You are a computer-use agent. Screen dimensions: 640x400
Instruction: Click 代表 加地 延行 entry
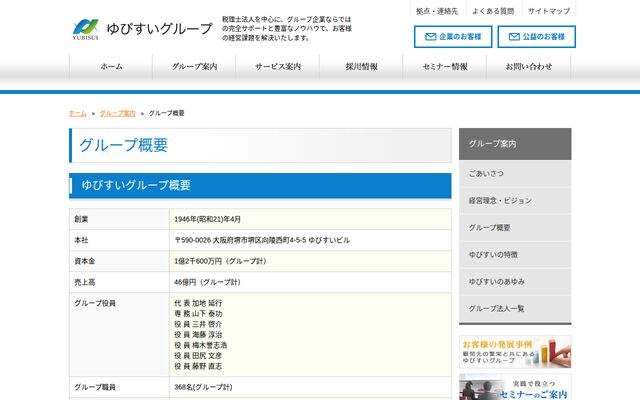[198, 303]
